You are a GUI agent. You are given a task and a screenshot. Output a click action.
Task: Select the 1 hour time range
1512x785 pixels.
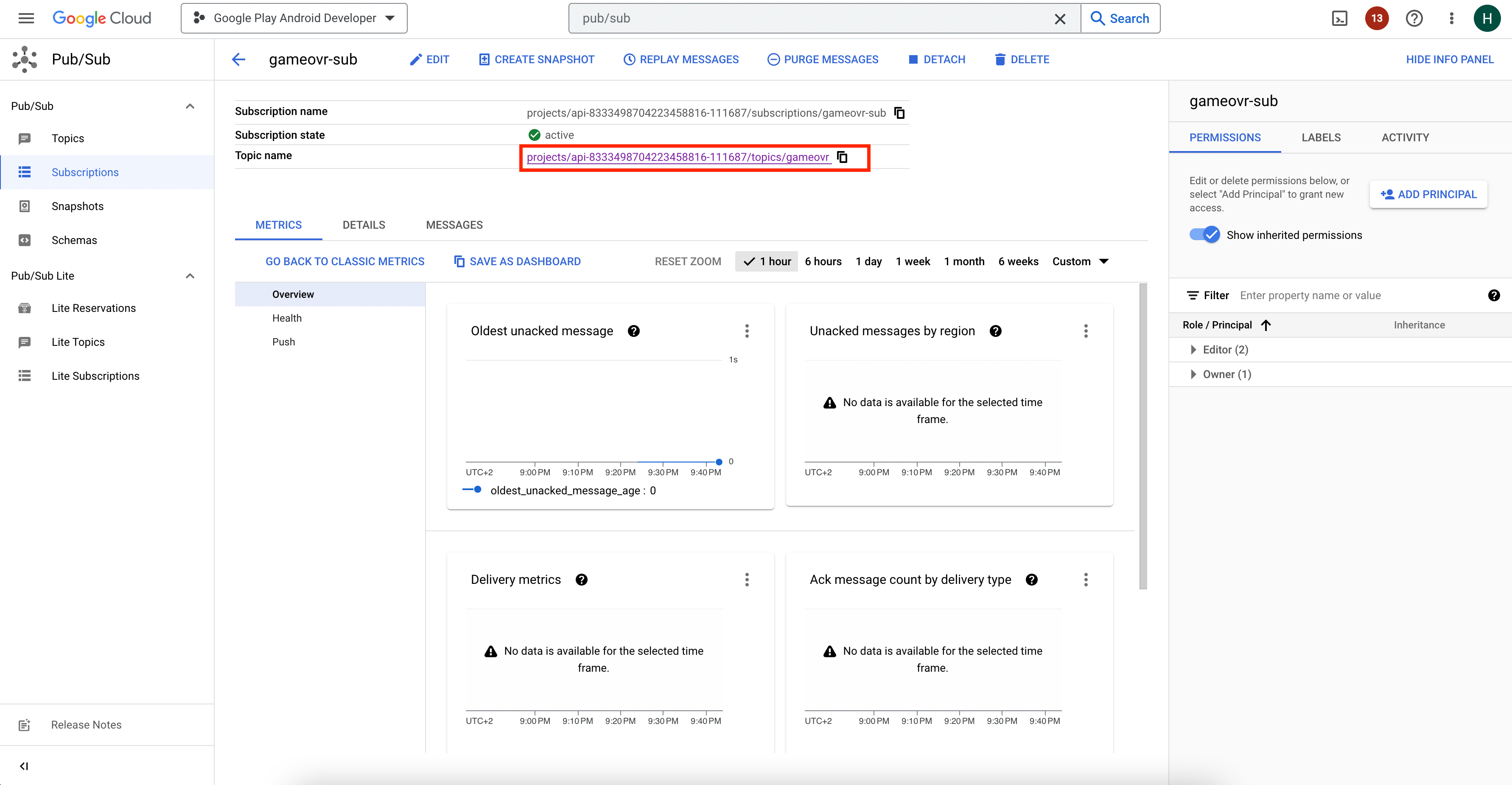(767, 262)
